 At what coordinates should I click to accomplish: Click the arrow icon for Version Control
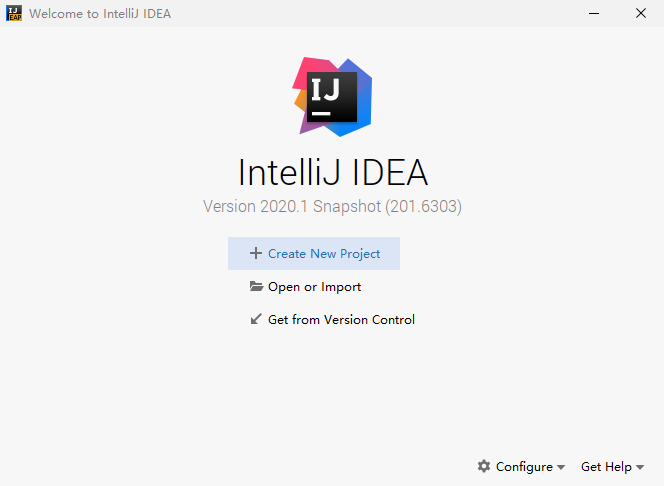tap(256, 320)
